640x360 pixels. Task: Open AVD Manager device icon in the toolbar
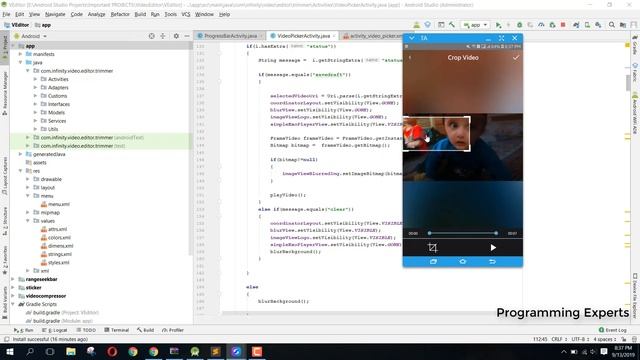[x=587, y=25]
